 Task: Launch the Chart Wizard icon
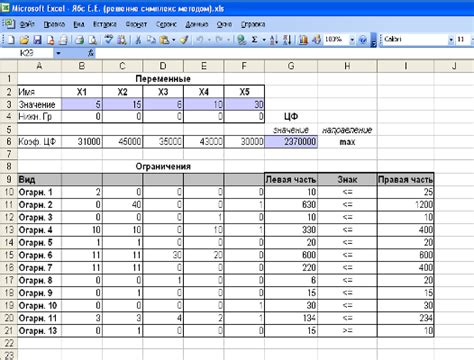tap(303, 40)
